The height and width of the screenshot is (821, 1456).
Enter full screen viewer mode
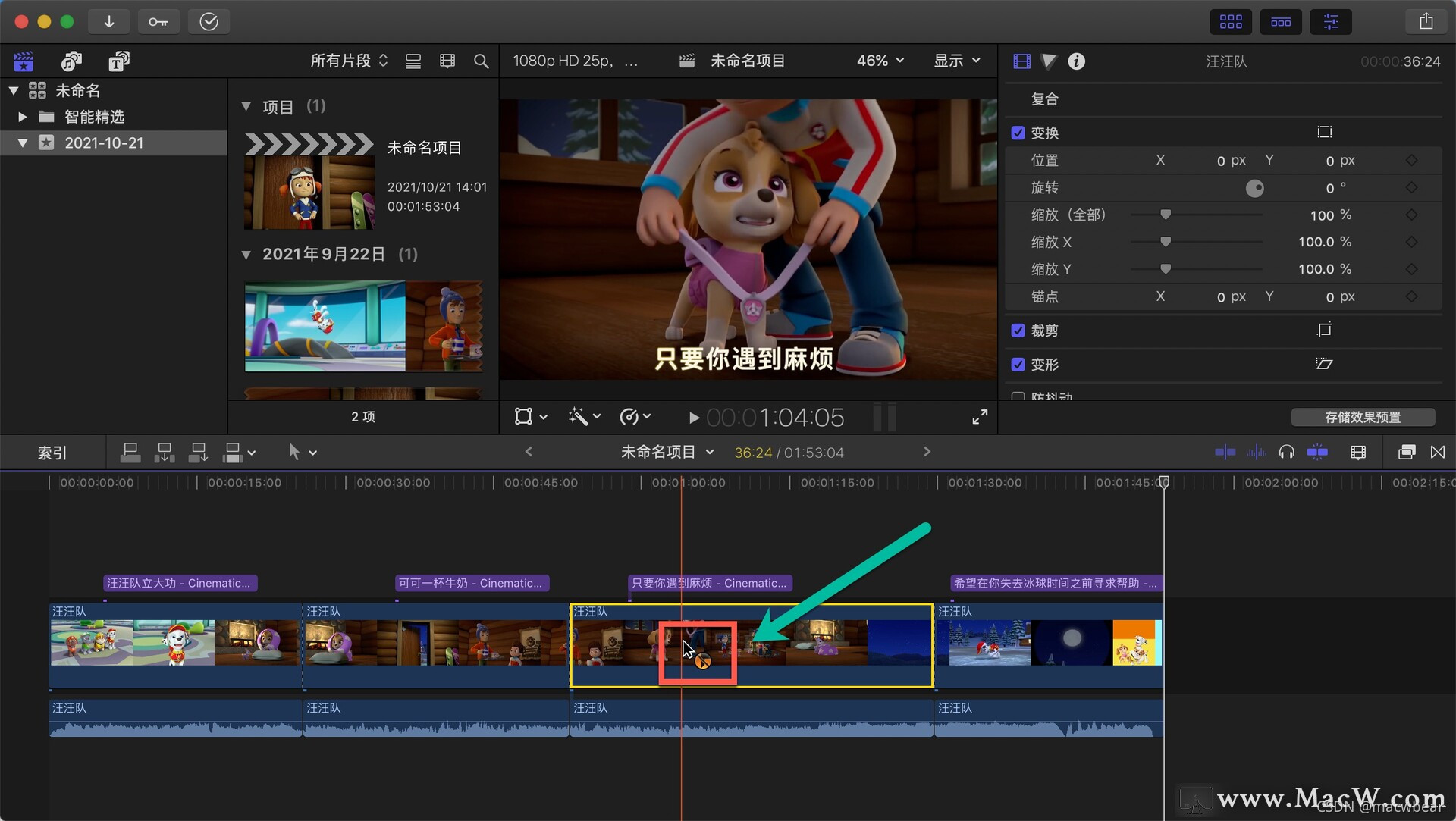pos(980,417)
